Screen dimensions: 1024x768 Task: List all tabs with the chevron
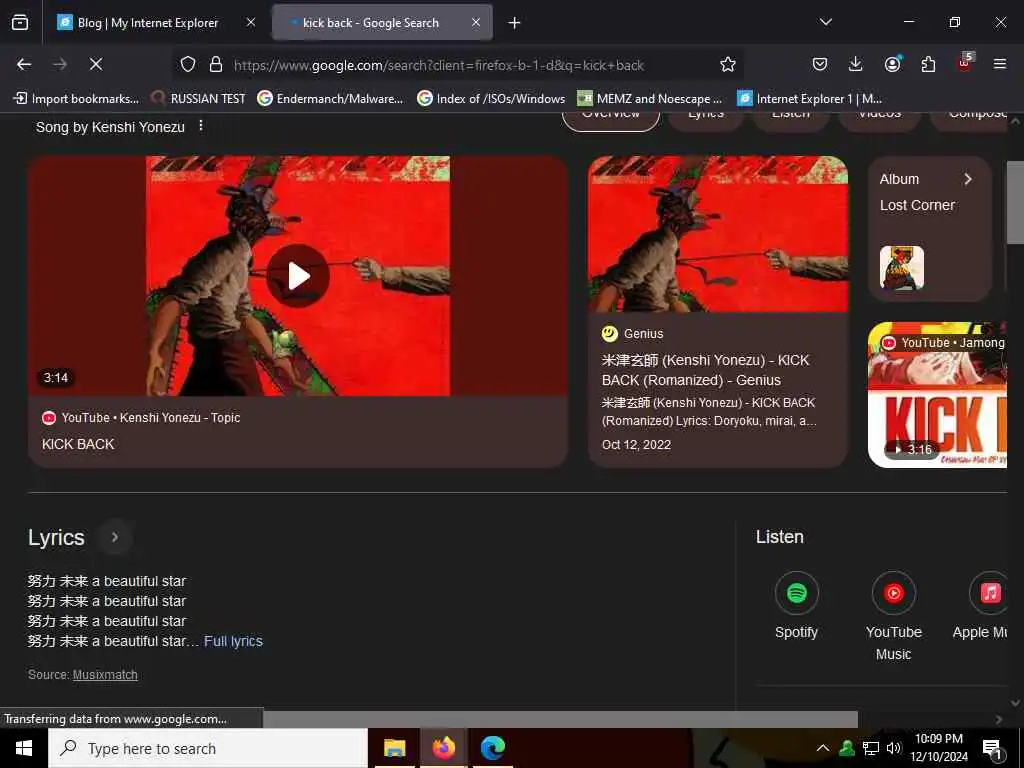click(x=825, y=22)
